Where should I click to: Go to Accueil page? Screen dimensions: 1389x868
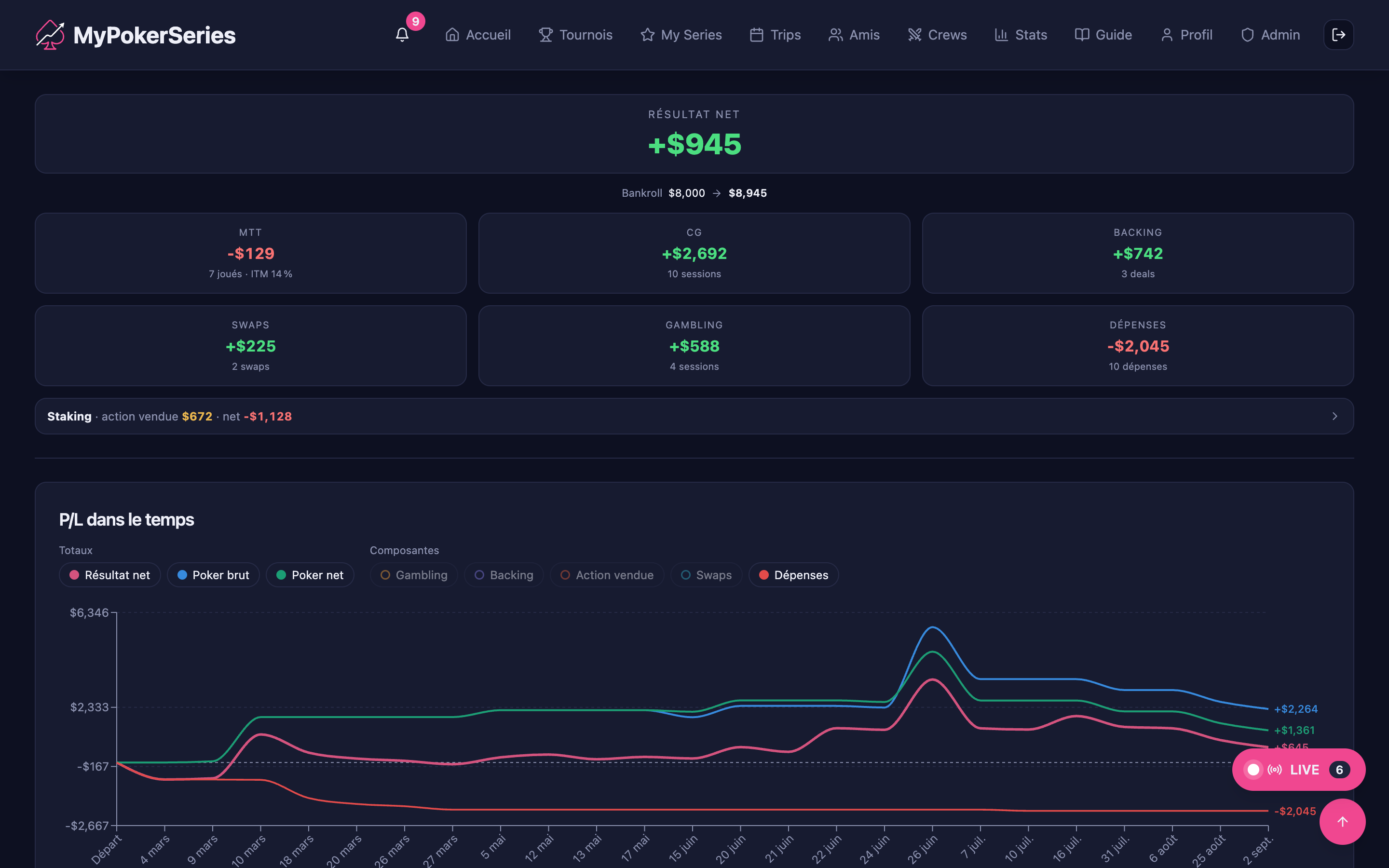pyautogui.click(x=478, y=35)
